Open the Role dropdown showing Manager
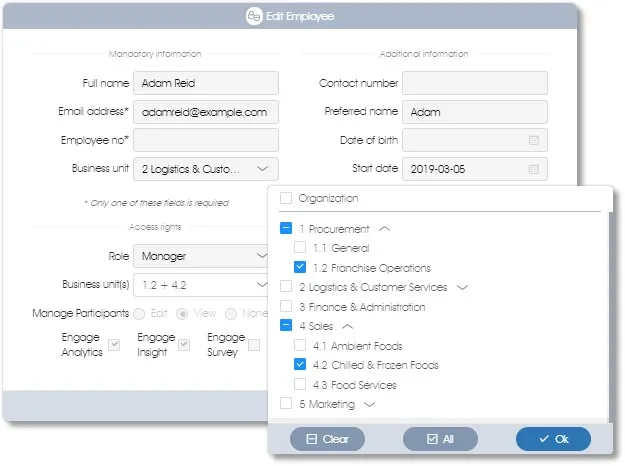625x466 pixels. point(262,256)
